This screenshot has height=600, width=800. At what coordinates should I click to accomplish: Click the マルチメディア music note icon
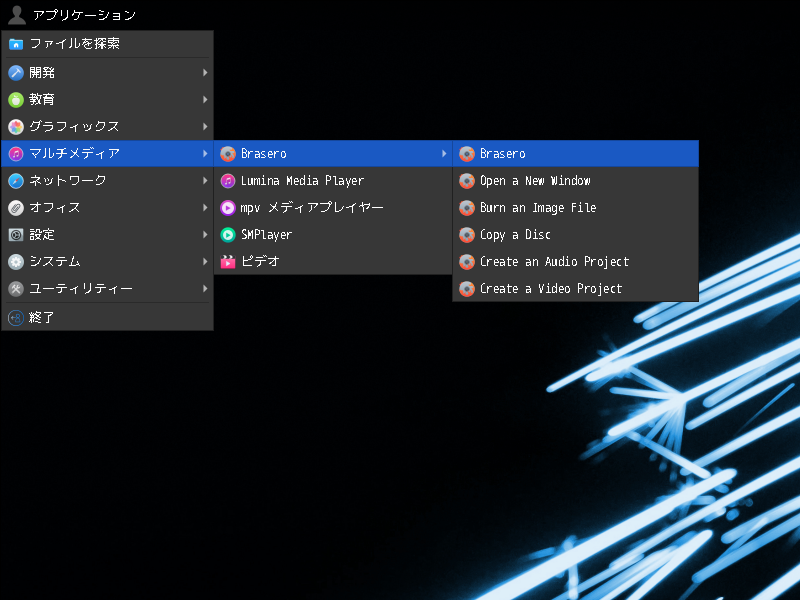pos(16,154)
